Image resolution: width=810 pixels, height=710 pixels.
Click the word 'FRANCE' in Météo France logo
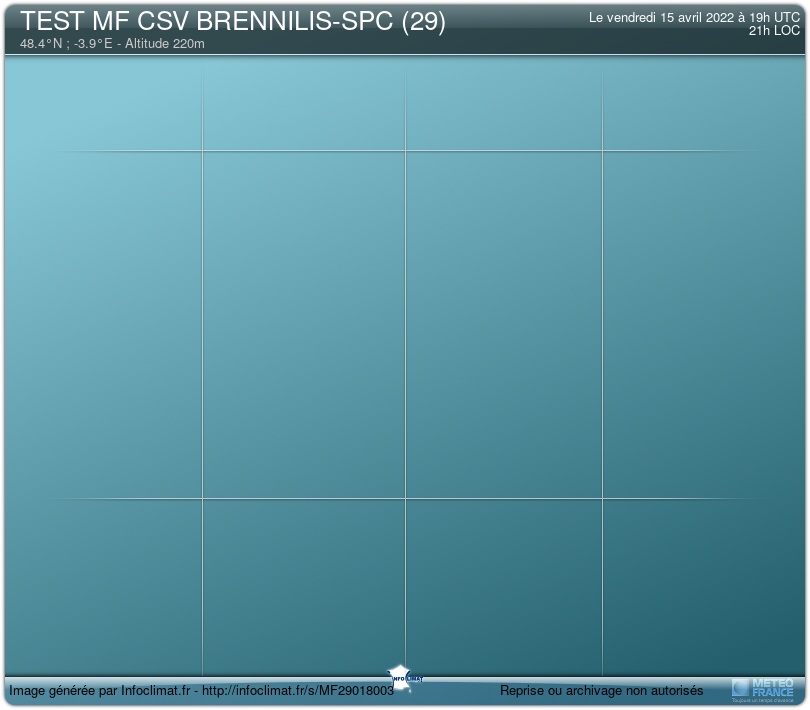point(772,692)
